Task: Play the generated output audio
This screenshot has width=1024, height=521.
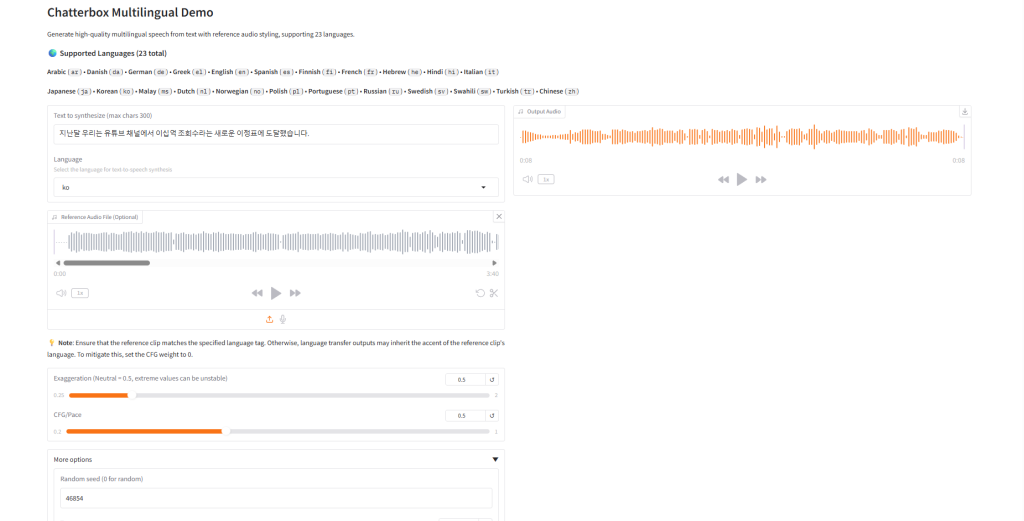Action: [742, 179]
